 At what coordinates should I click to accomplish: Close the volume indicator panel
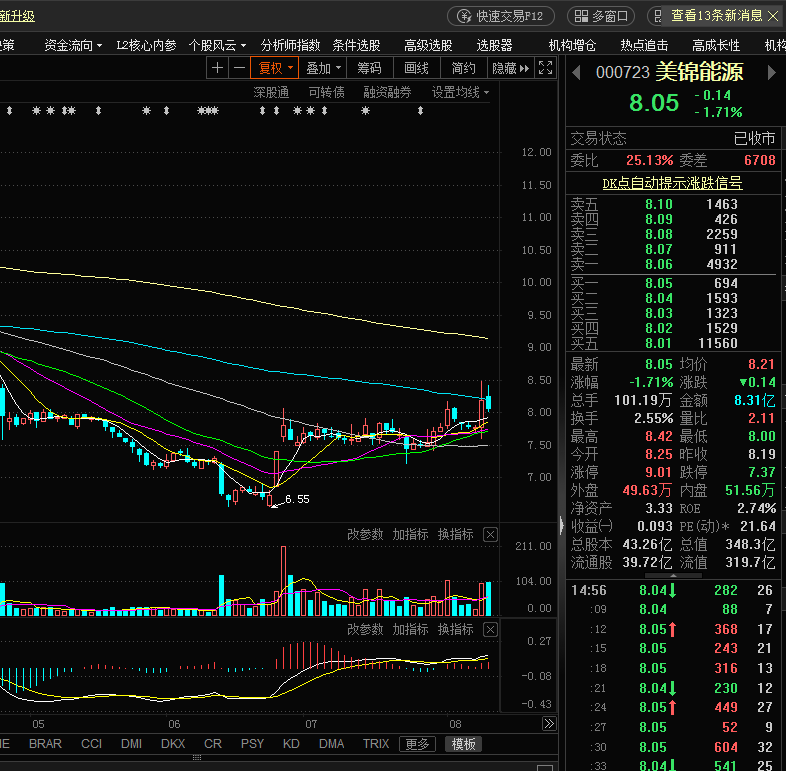click(x=490, y=535)
